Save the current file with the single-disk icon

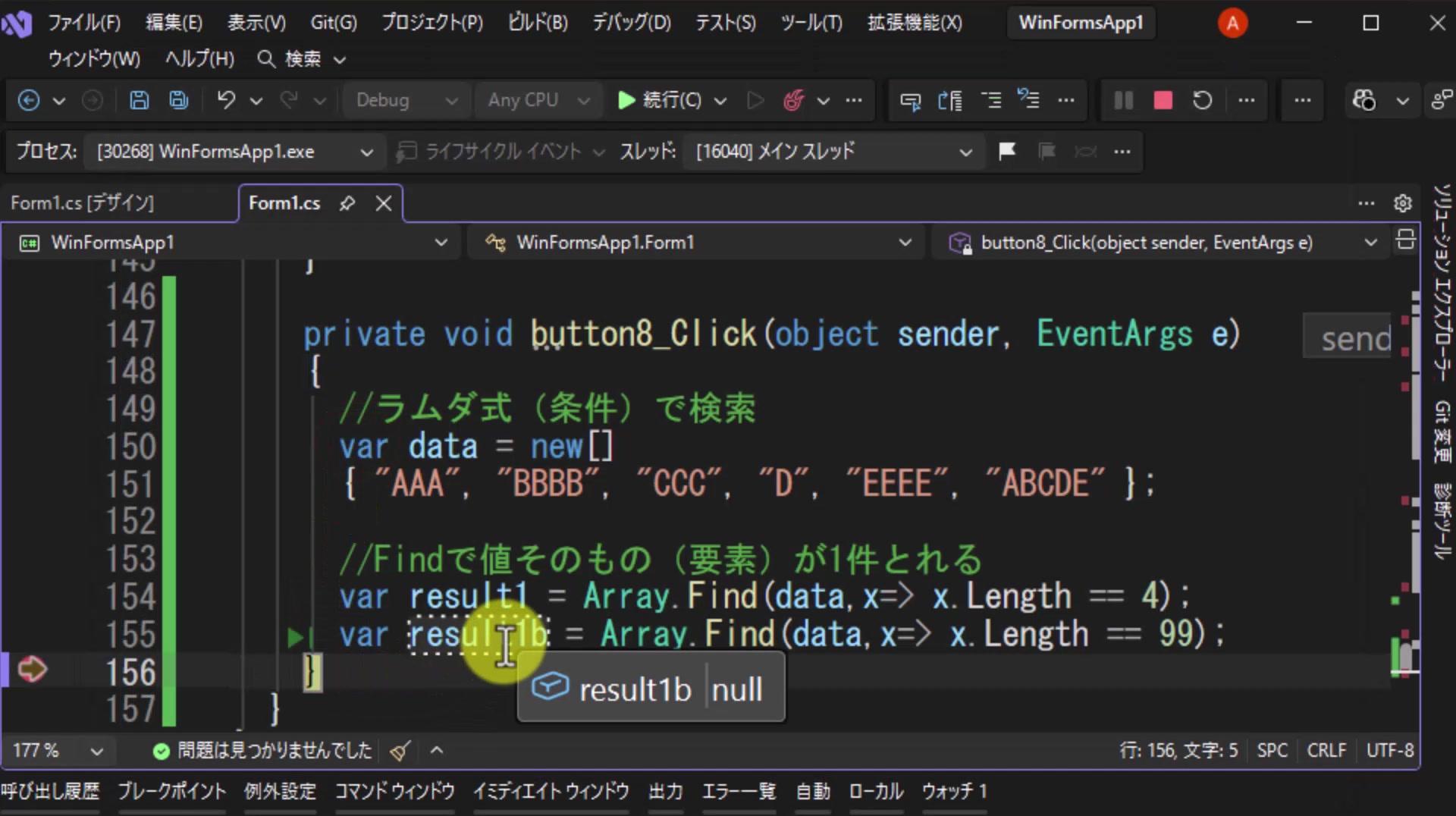(139, 100)
